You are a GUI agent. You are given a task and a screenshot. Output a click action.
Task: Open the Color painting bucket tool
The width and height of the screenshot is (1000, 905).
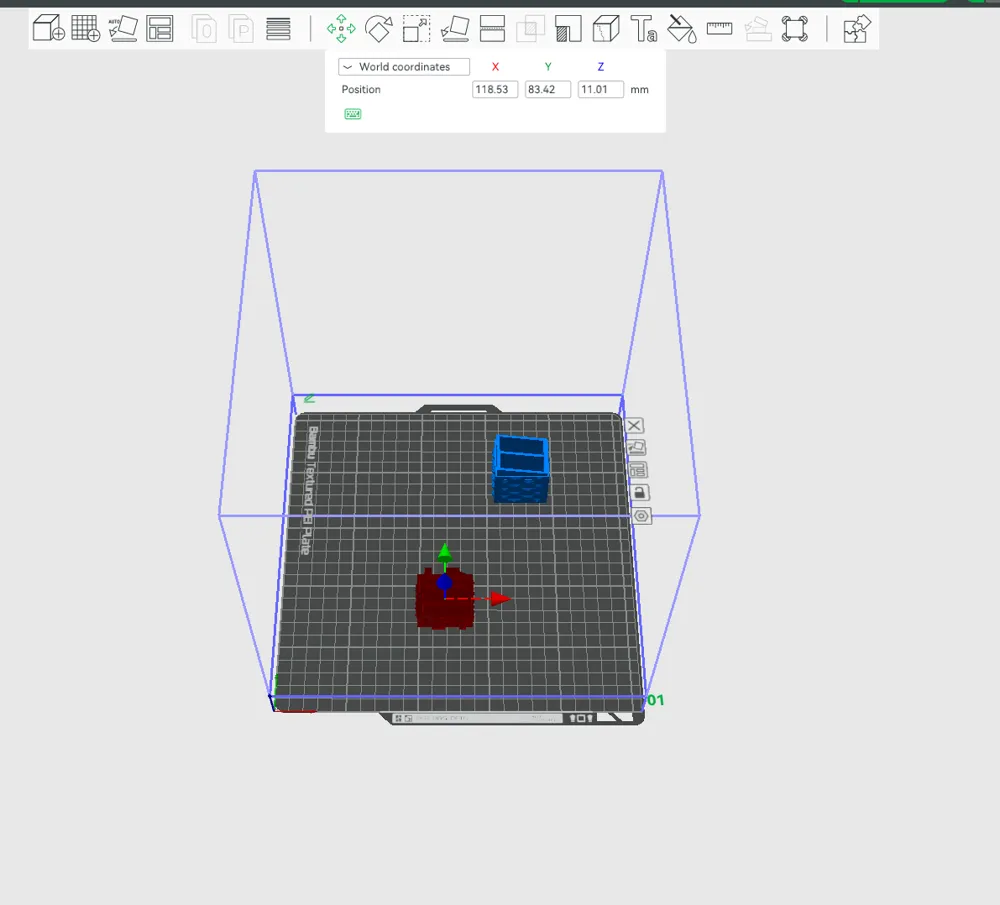[x=682, y=29]
